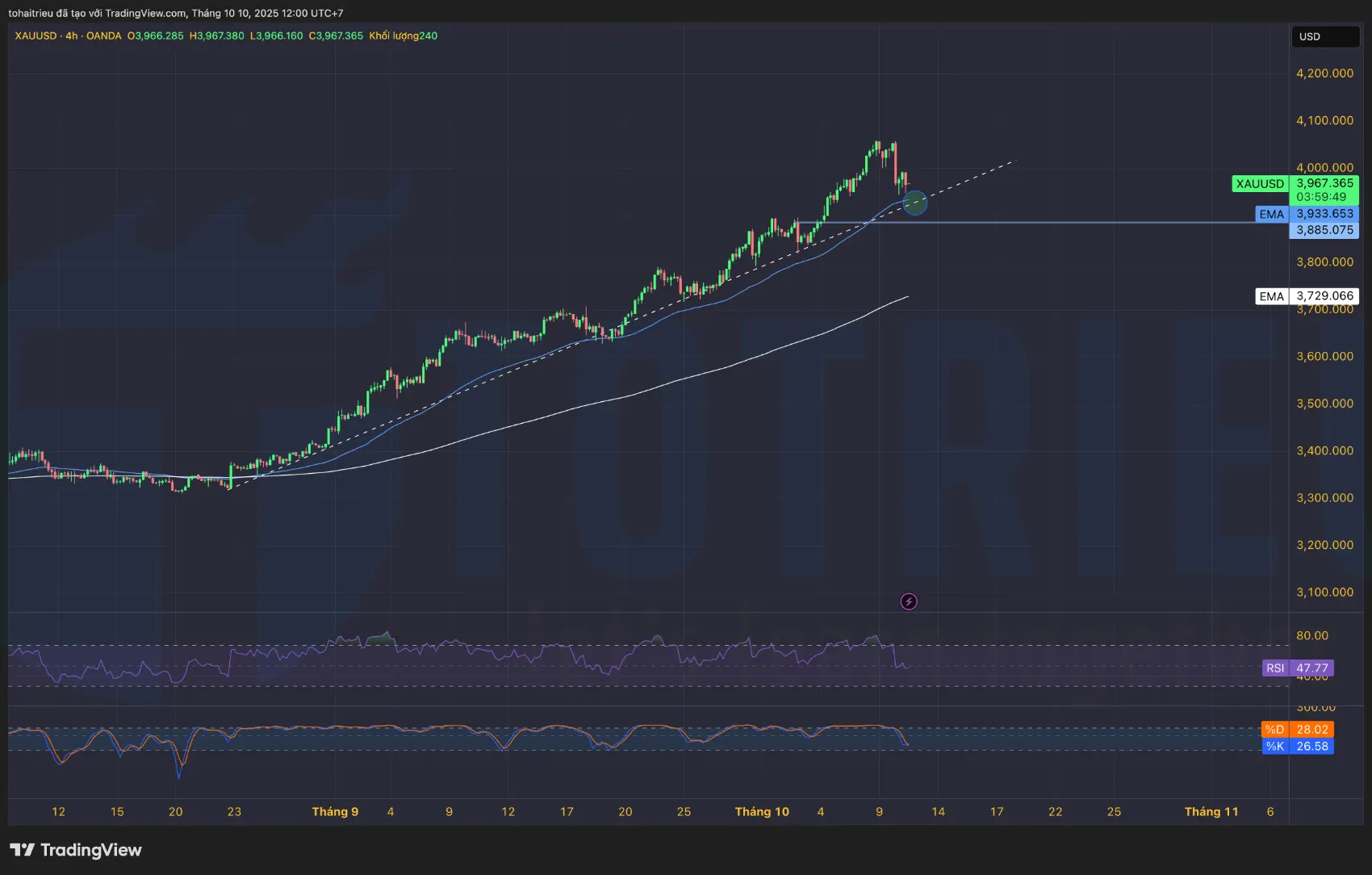This screenshot has height=875, width=1372.
Task: Click the 4,000.000 level on price axis
Action: point(1324,168)
